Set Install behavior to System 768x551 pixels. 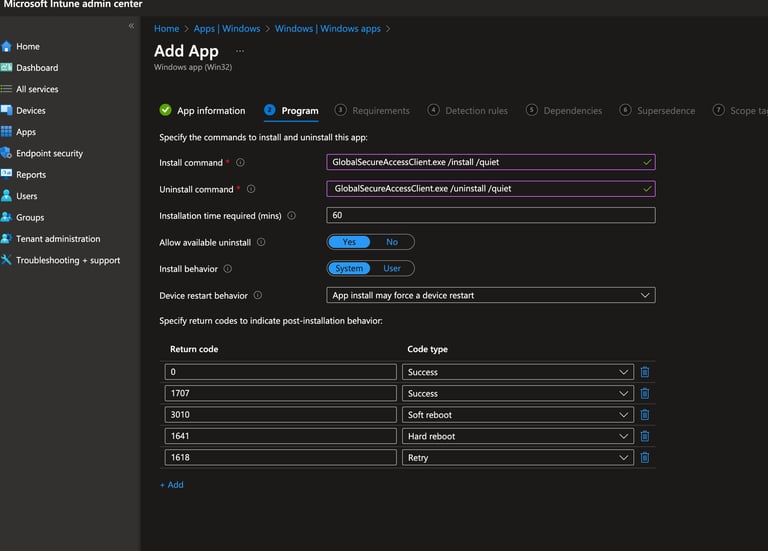[349, 268]
